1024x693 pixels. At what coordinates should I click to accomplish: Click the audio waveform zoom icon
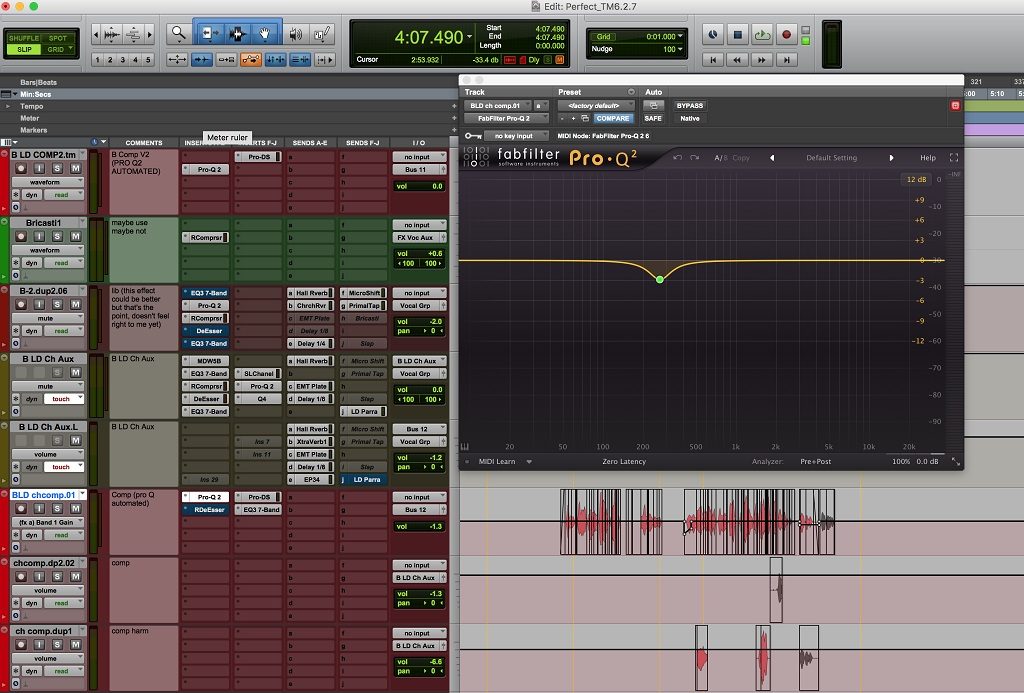coord(112,34)
